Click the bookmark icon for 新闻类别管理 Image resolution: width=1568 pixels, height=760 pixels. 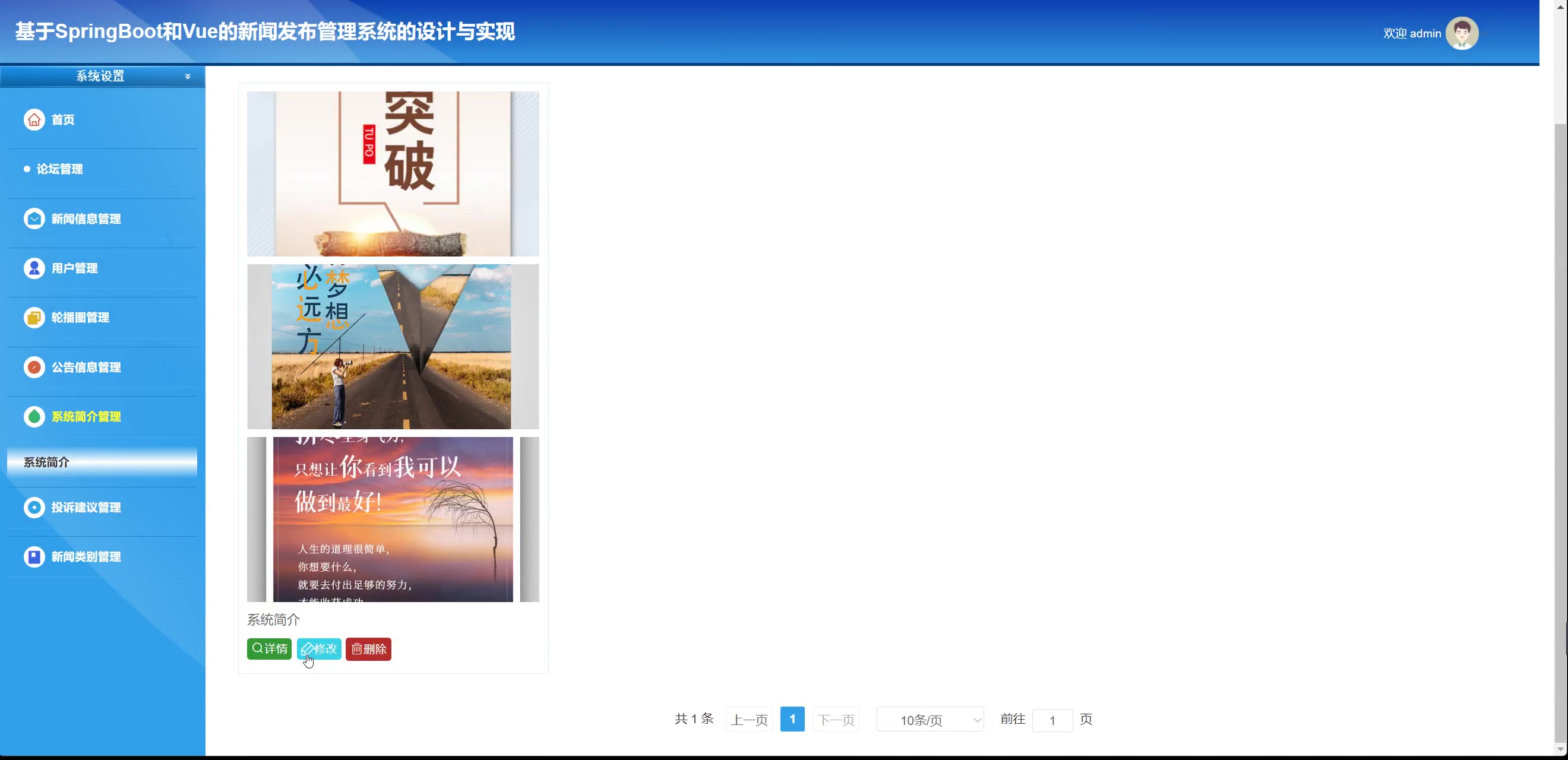[x=34, y=556]
